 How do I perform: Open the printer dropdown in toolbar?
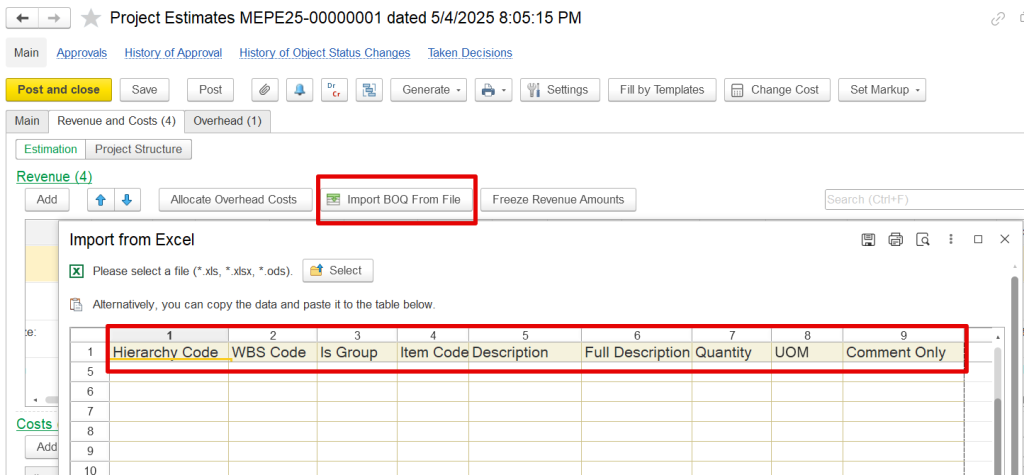pyautogui.click(x=492, y=90)
